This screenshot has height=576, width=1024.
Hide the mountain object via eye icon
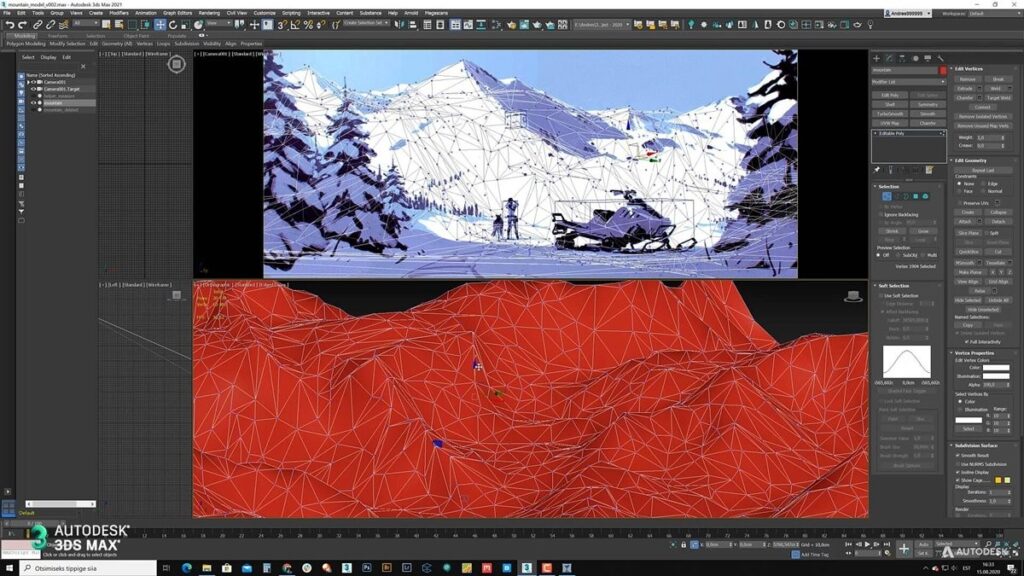tap(33, 103)
